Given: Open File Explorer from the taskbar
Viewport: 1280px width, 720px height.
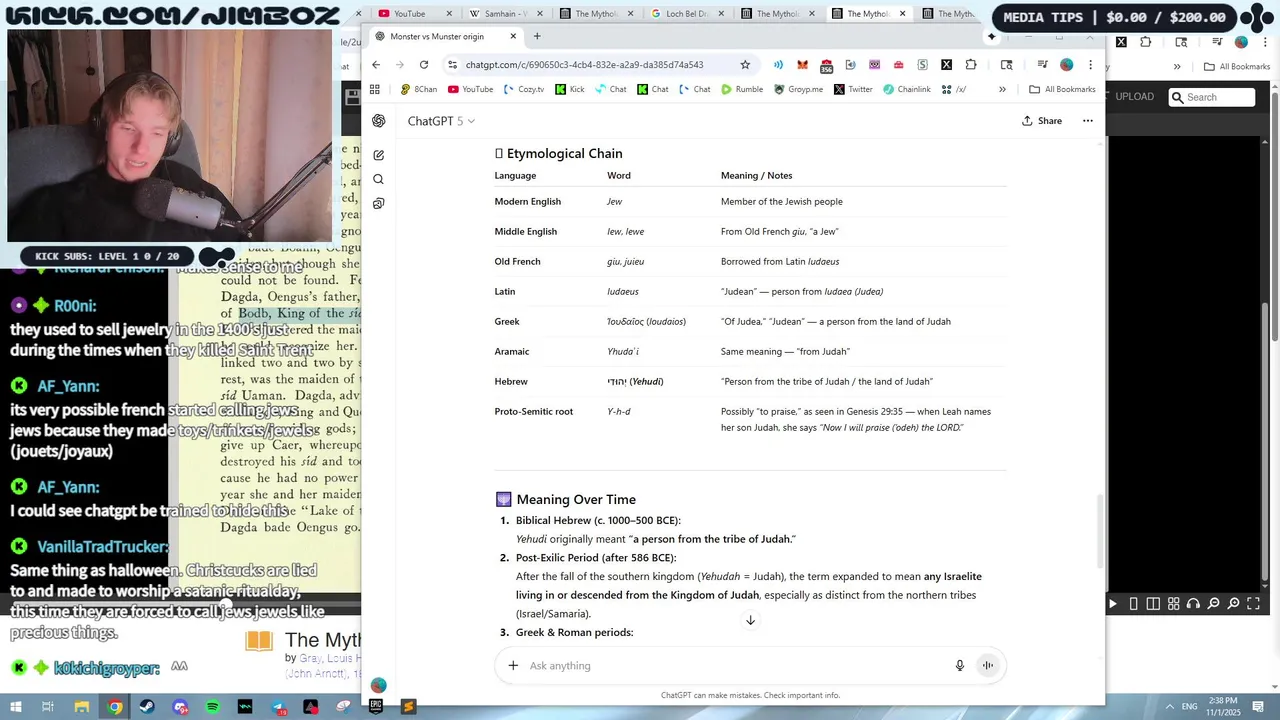Looking at the screenshot, I should (x=82, y=707).
